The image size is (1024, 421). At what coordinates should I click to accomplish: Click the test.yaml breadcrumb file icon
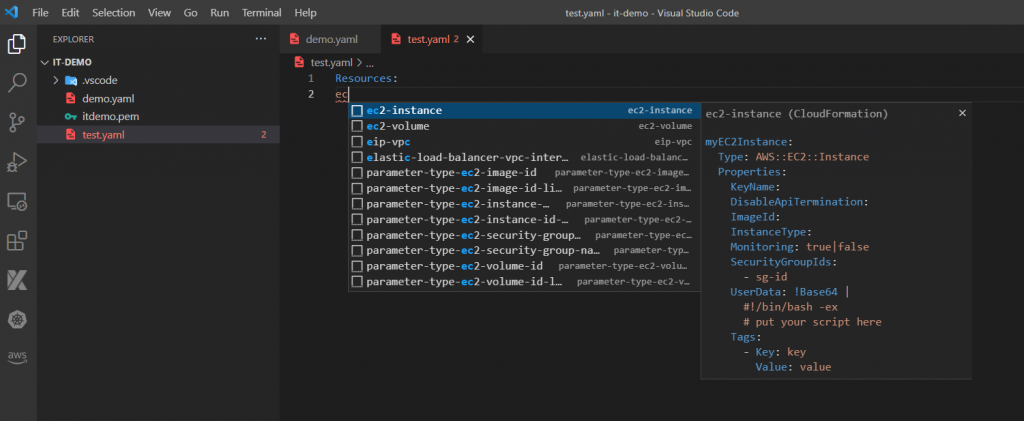click(300, 63)
